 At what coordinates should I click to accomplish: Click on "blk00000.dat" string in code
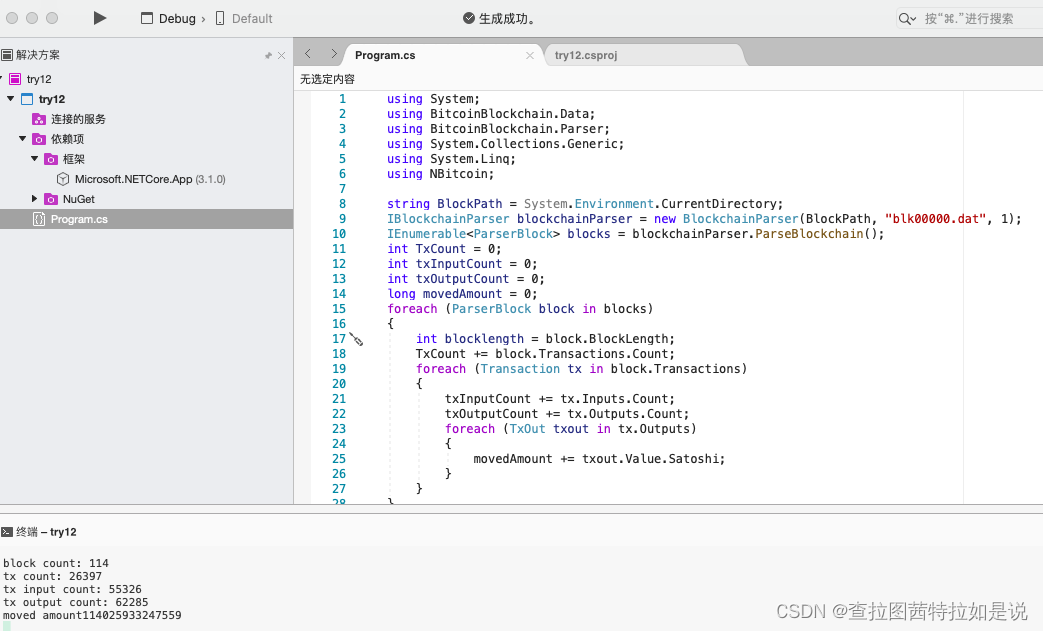[x=935, y=219]
